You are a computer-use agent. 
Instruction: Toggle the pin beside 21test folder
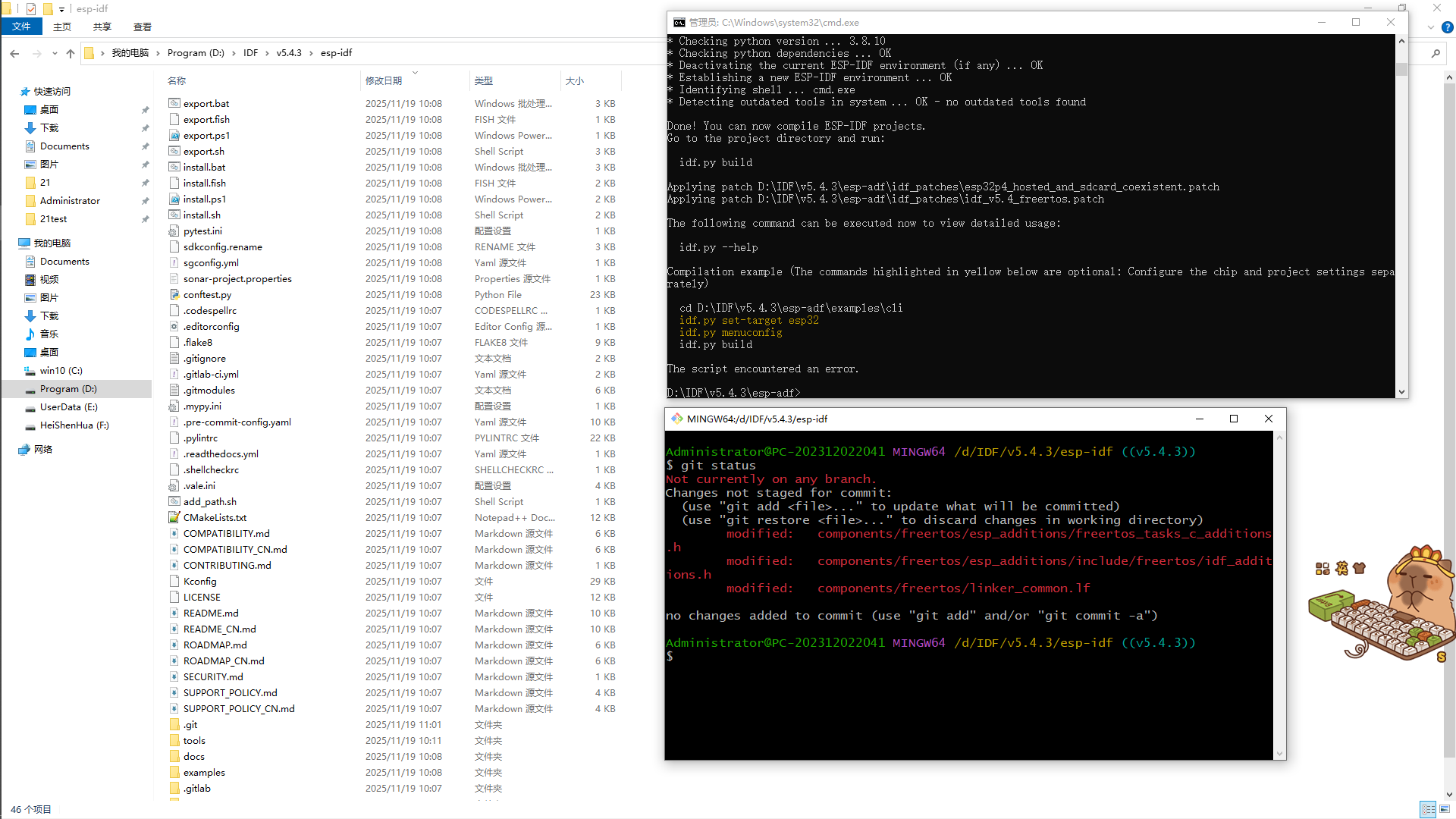[145, 219]
